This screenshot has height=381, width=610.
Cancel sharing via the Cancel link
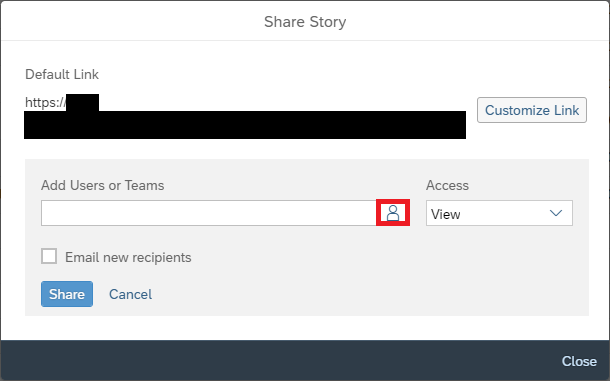coord(130,294)
